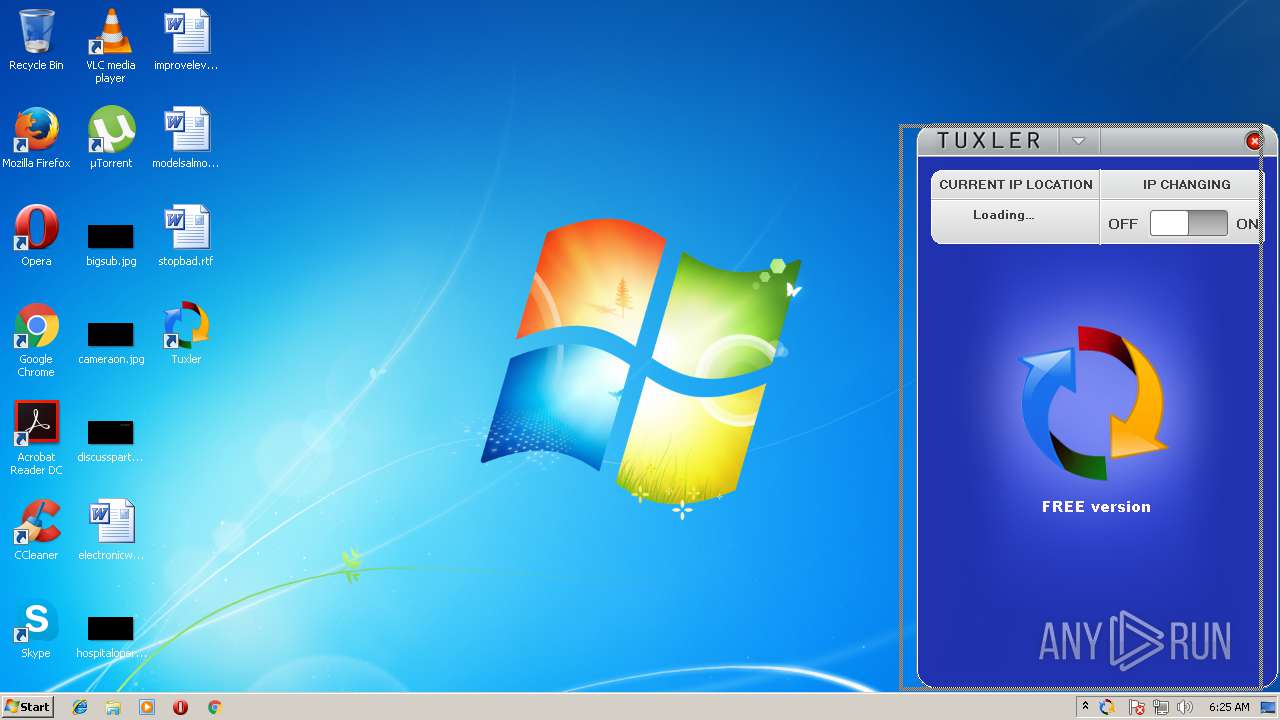Open Internet Explorer from taskbar
Screen dimensions: 1280x720
(x=80, y=707)
